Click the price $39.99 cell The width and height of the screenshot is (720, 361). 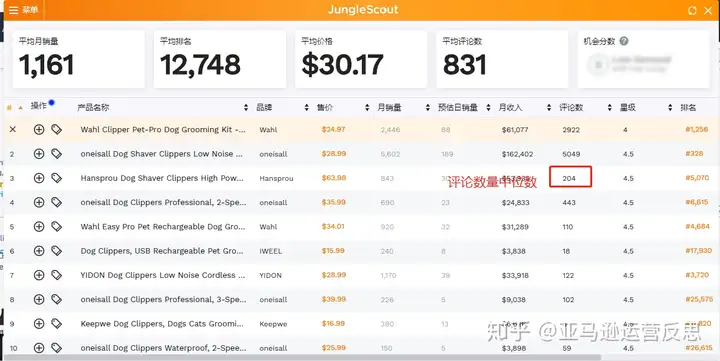(334, 299)
